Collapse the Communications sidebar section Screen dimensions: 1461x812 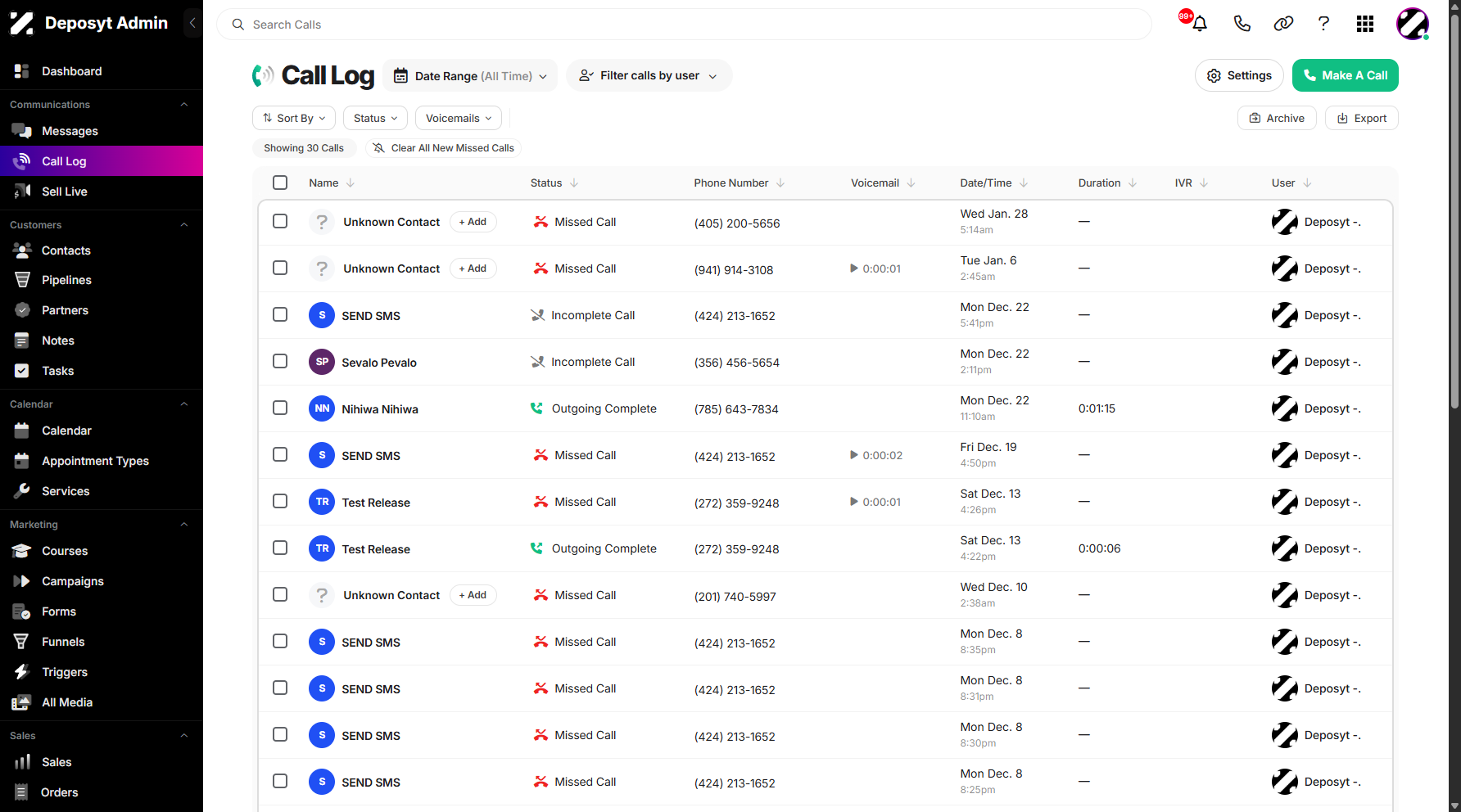point(184,104)
